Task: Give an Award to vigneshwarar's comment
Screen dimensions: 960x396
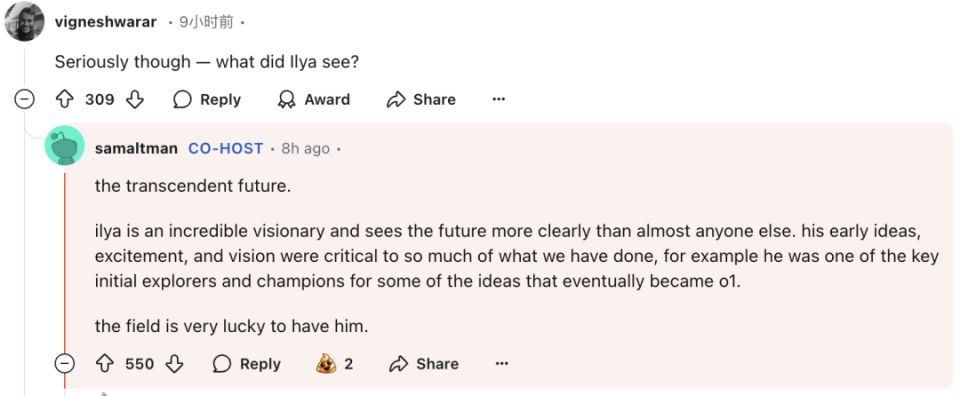Action: coord(313,99)
